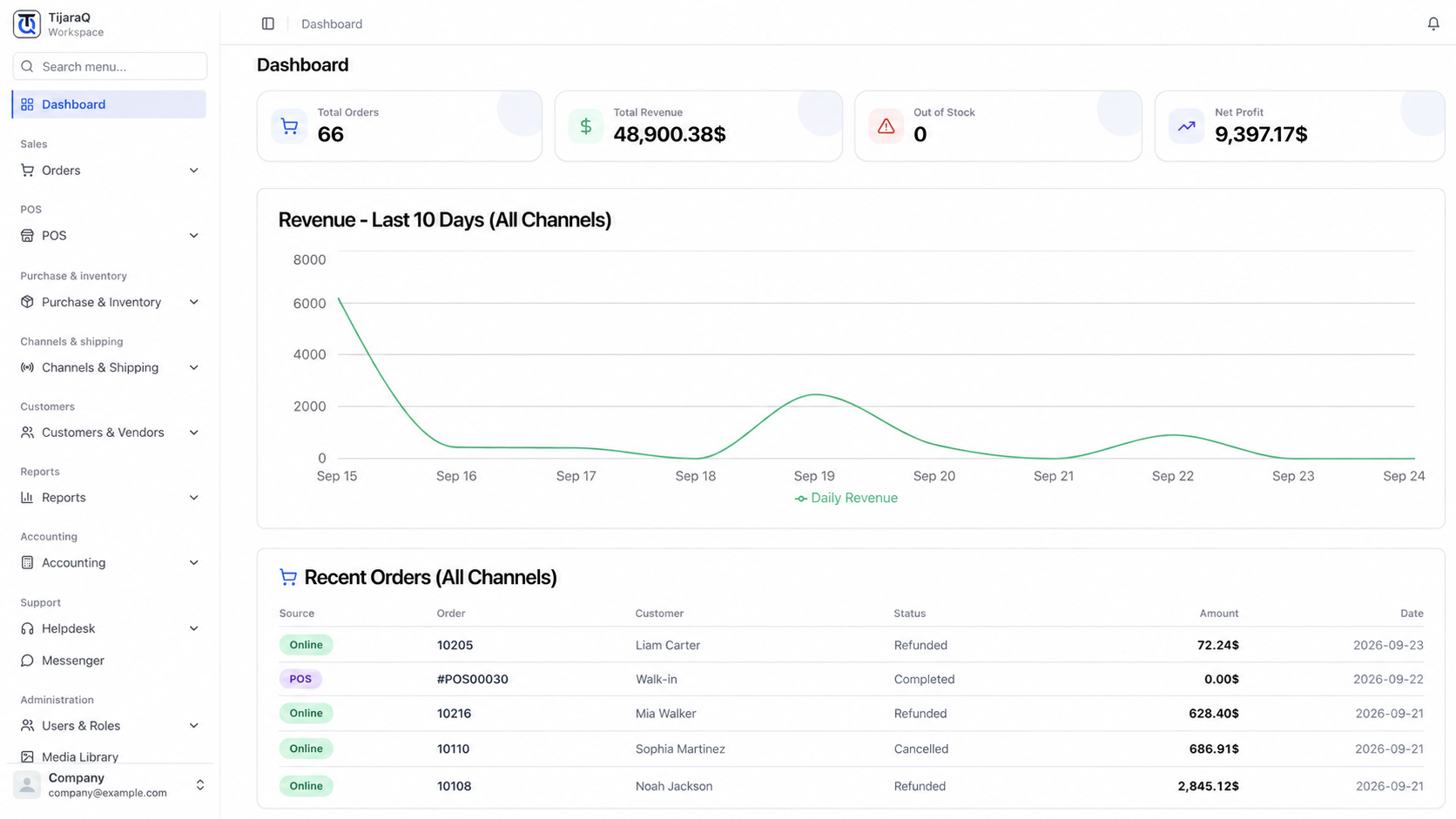Toggle the sidebar panel icon

[x=268, y=23]
